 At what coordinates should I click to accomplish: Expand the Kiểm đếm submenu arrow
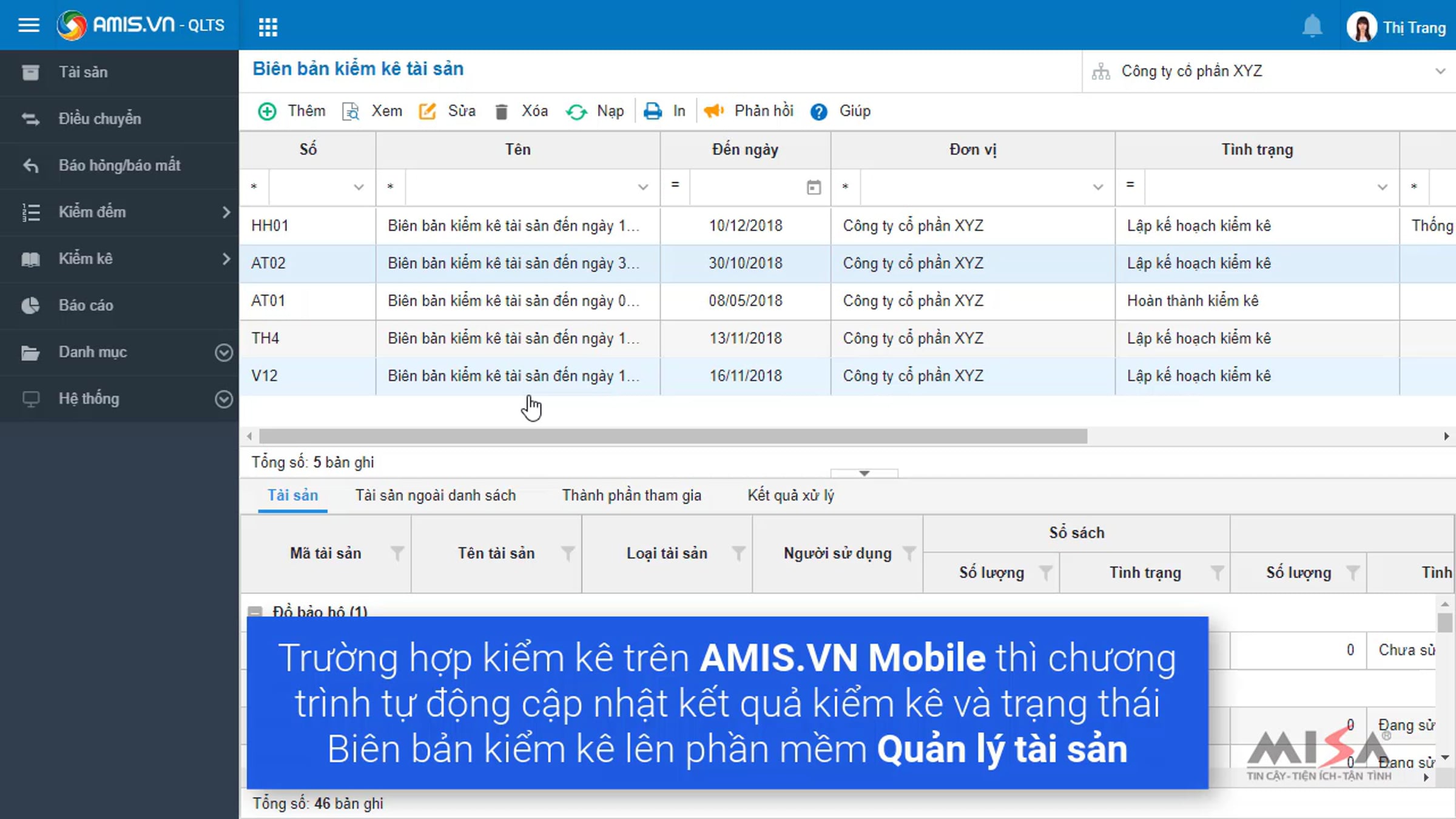pyautogui.click(x=226, y=212)
